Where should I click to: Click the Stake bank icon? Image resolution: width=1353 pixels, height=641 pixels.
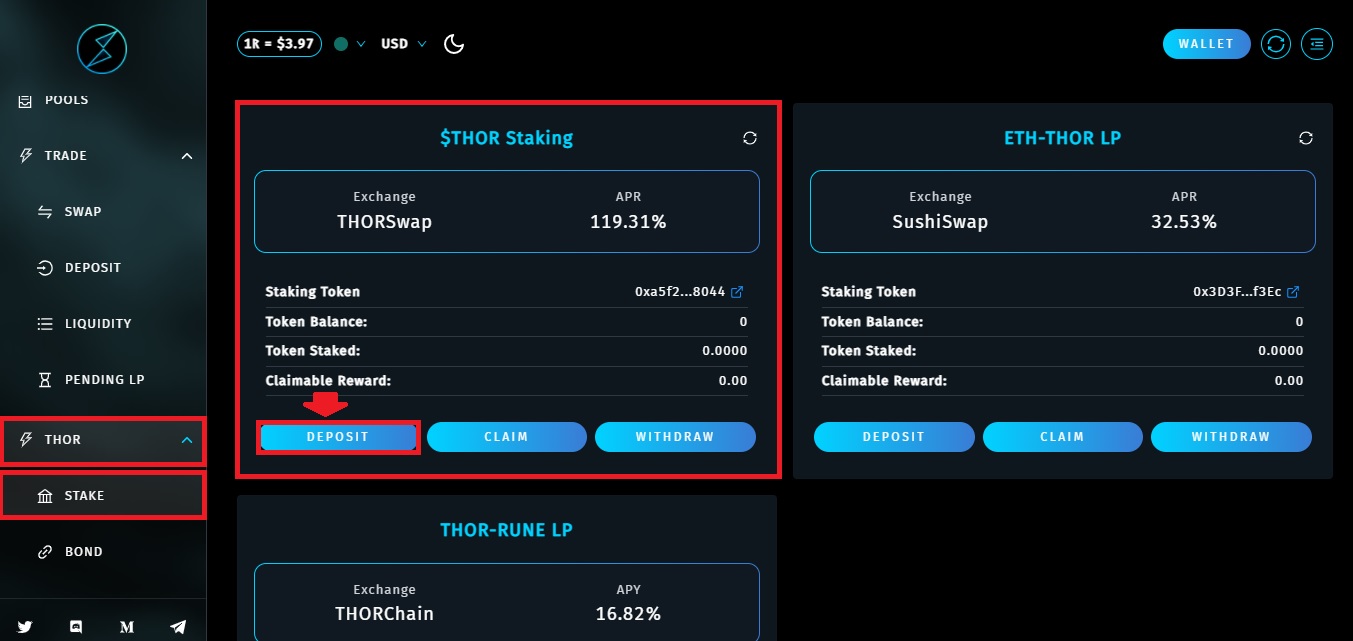coord(45,496)
